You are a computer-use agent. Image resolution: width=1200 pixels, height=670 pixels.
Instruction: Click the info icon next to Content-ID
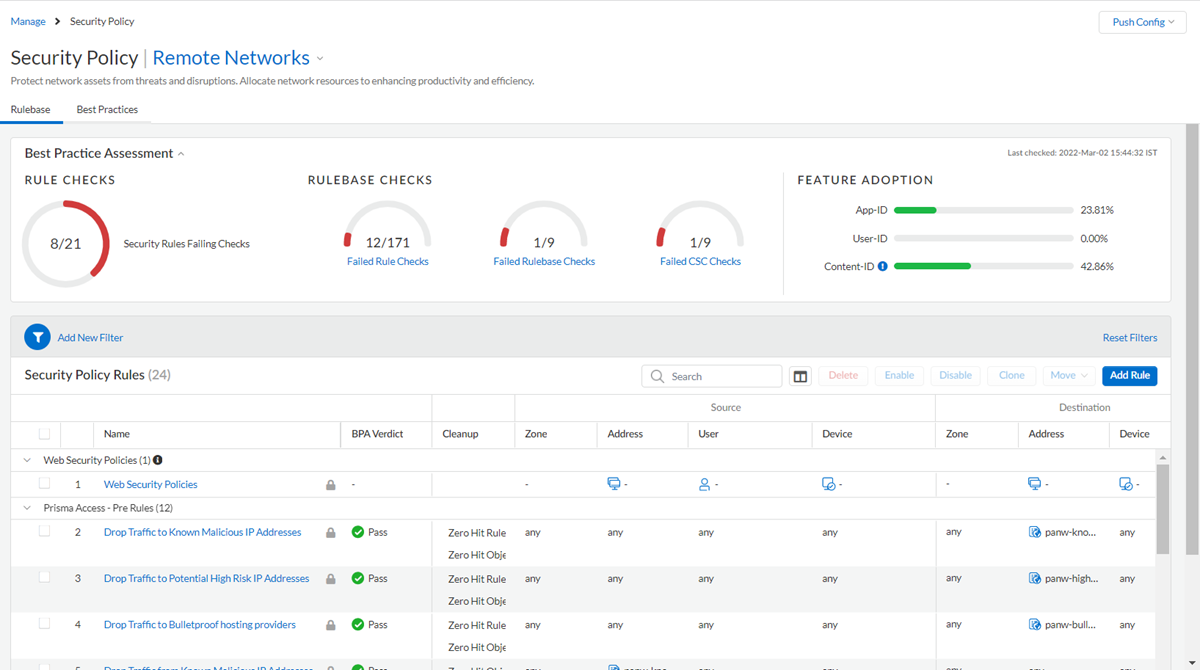pos(882,267)
